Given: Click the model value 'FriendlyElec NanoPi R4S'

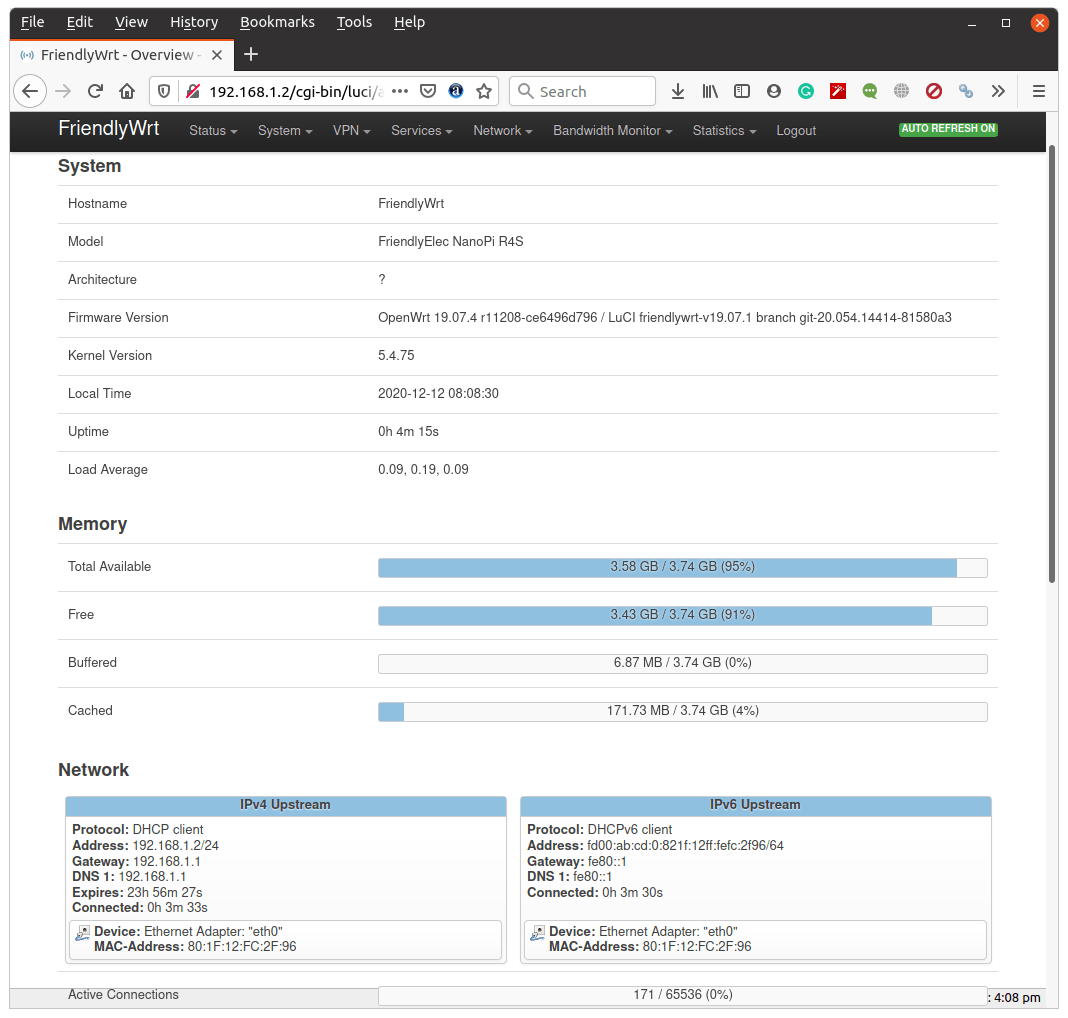Looking at the screenshot, I should (450, 241).
